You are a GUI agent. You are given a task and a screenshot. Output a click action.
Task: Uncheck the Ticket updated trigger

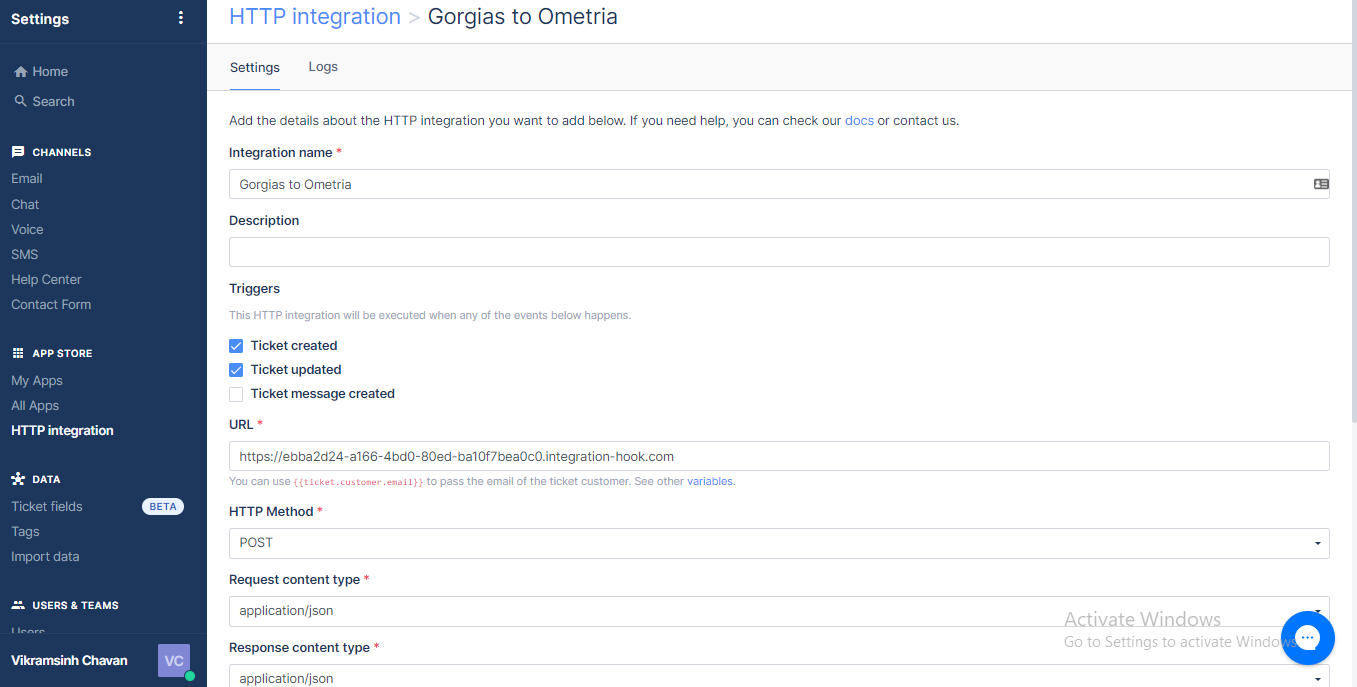pyautogui.click(x=236, y=370)
